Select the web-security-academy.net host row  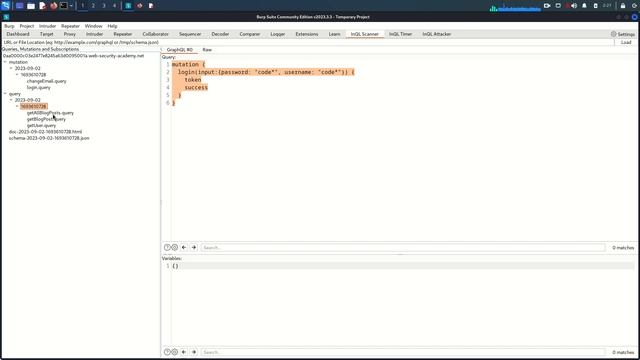[x=73, y=56]
